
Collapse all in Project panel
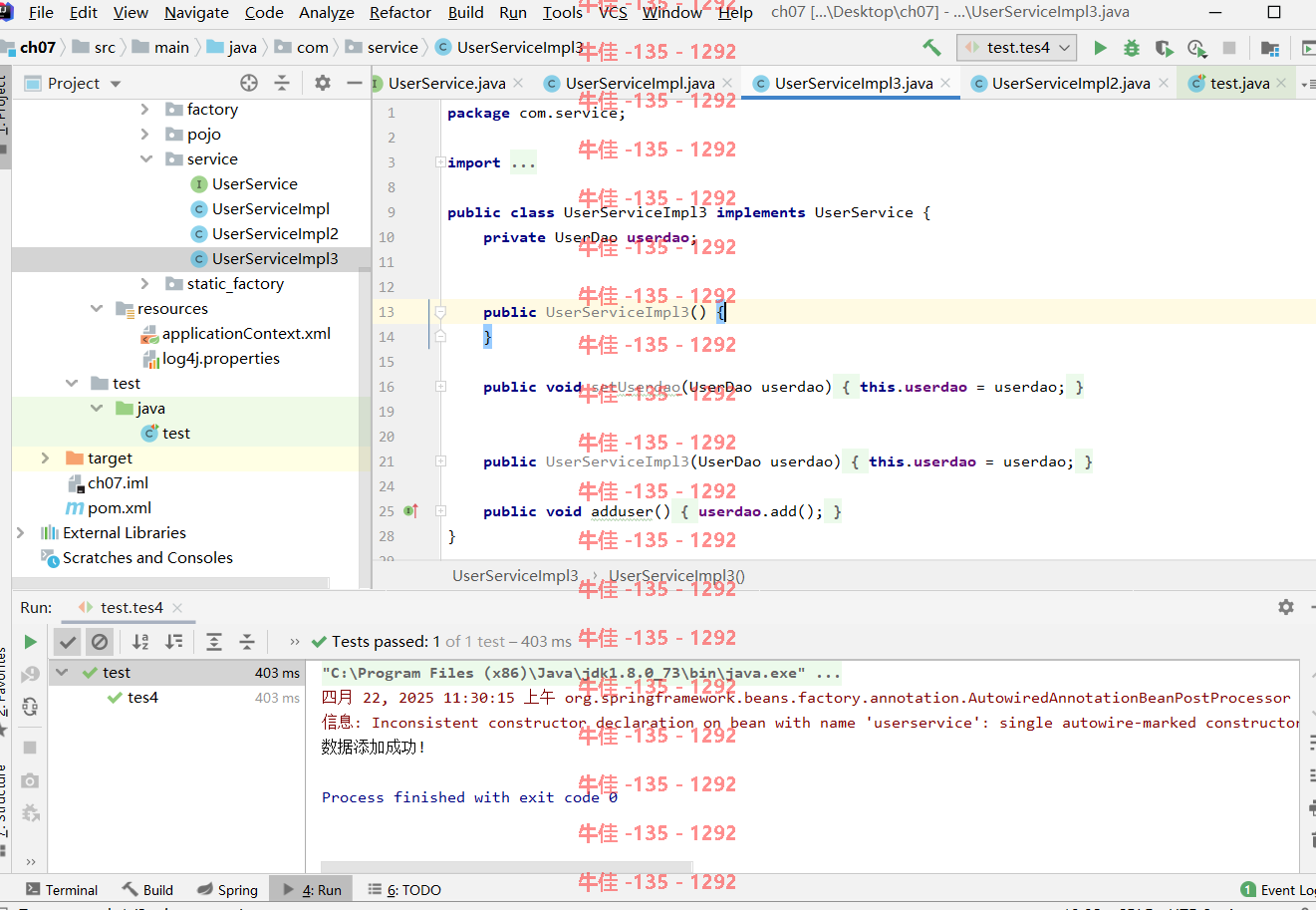[x=282, y=83]
